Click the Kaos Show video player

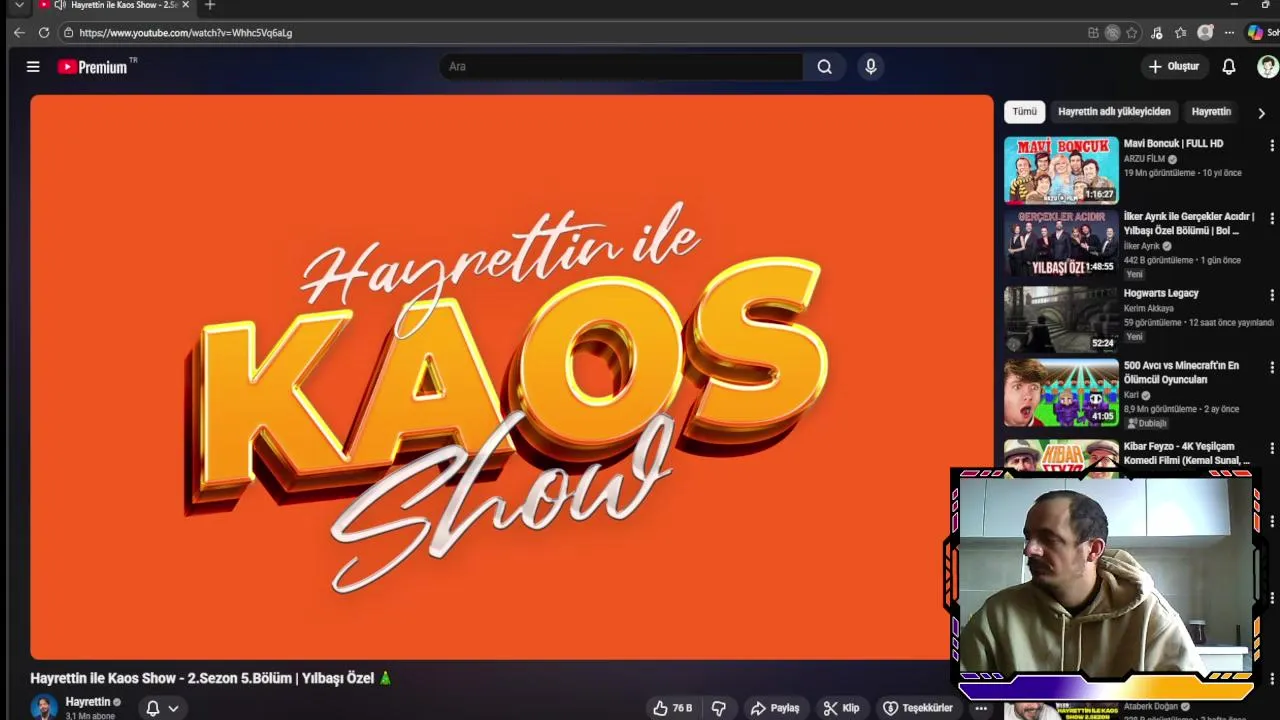511,377
